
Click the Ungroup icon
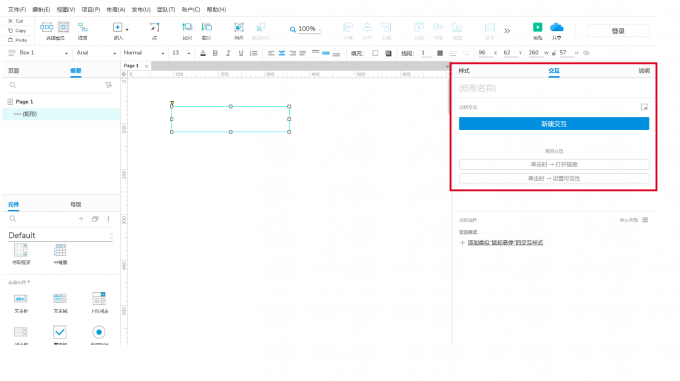click(261, 27)
